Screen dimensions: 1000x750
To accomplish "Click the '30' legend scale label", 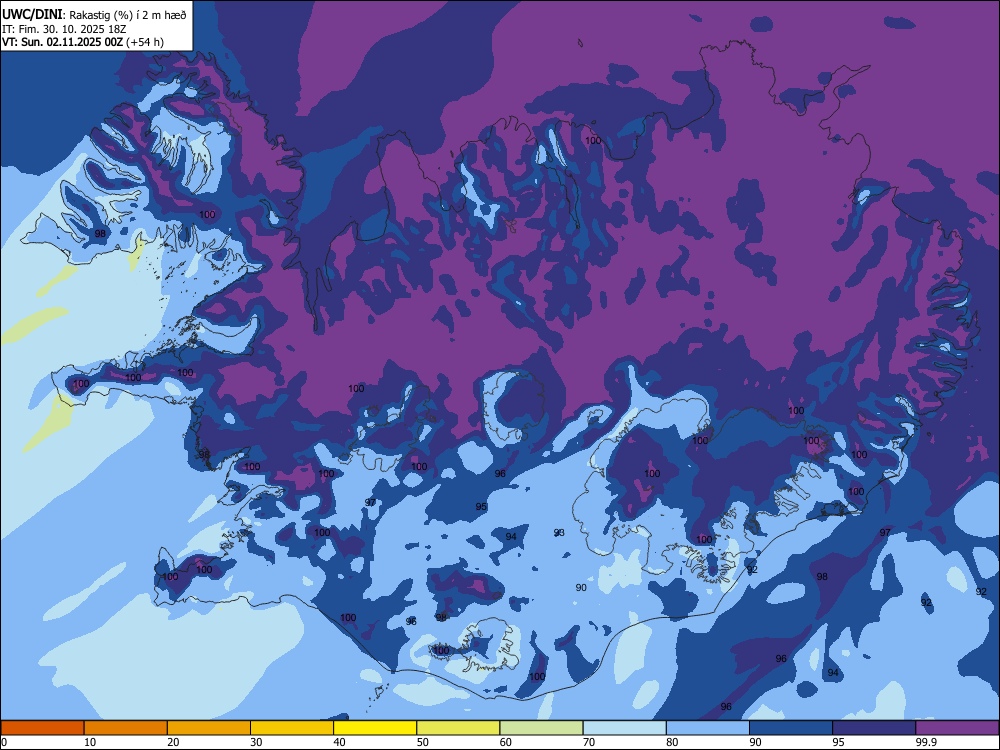I will (256, 742).
